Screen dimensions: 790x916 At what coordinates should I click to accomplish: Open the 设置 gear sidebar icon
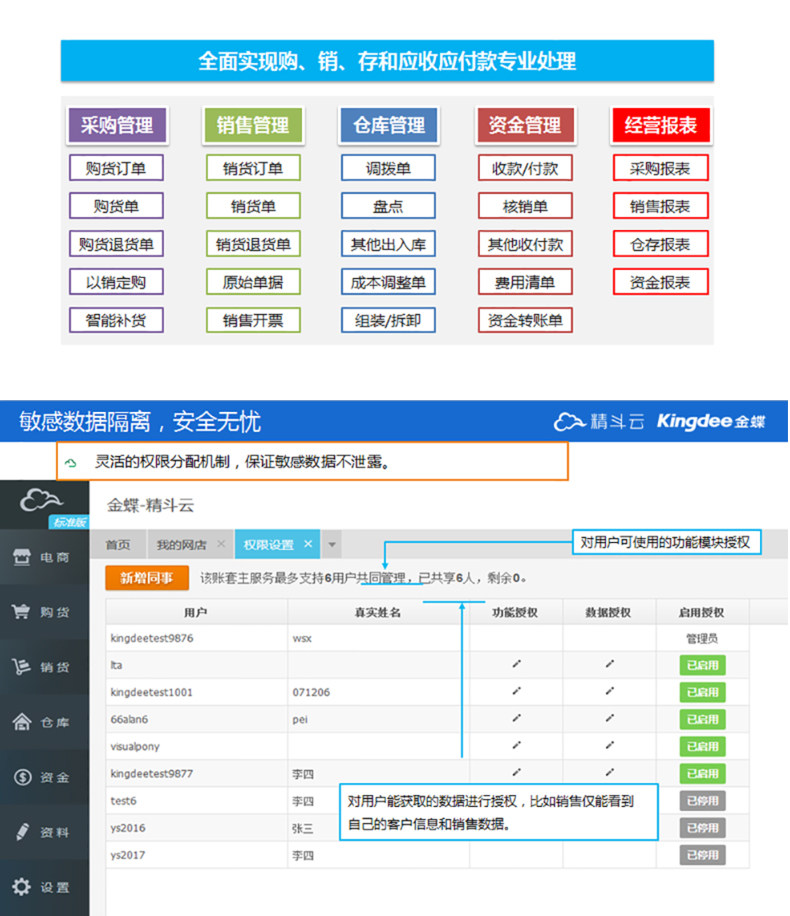point(22,886)
